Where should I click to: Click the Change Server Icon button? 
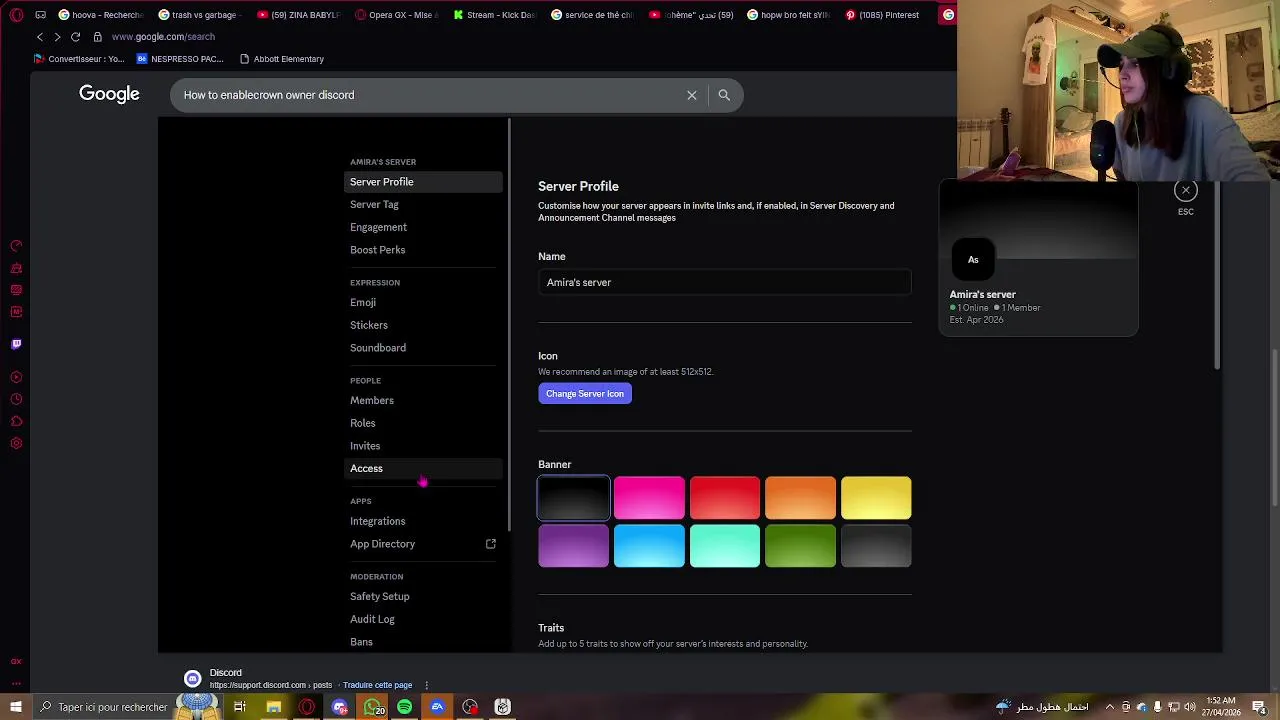[x=585, y=394]
